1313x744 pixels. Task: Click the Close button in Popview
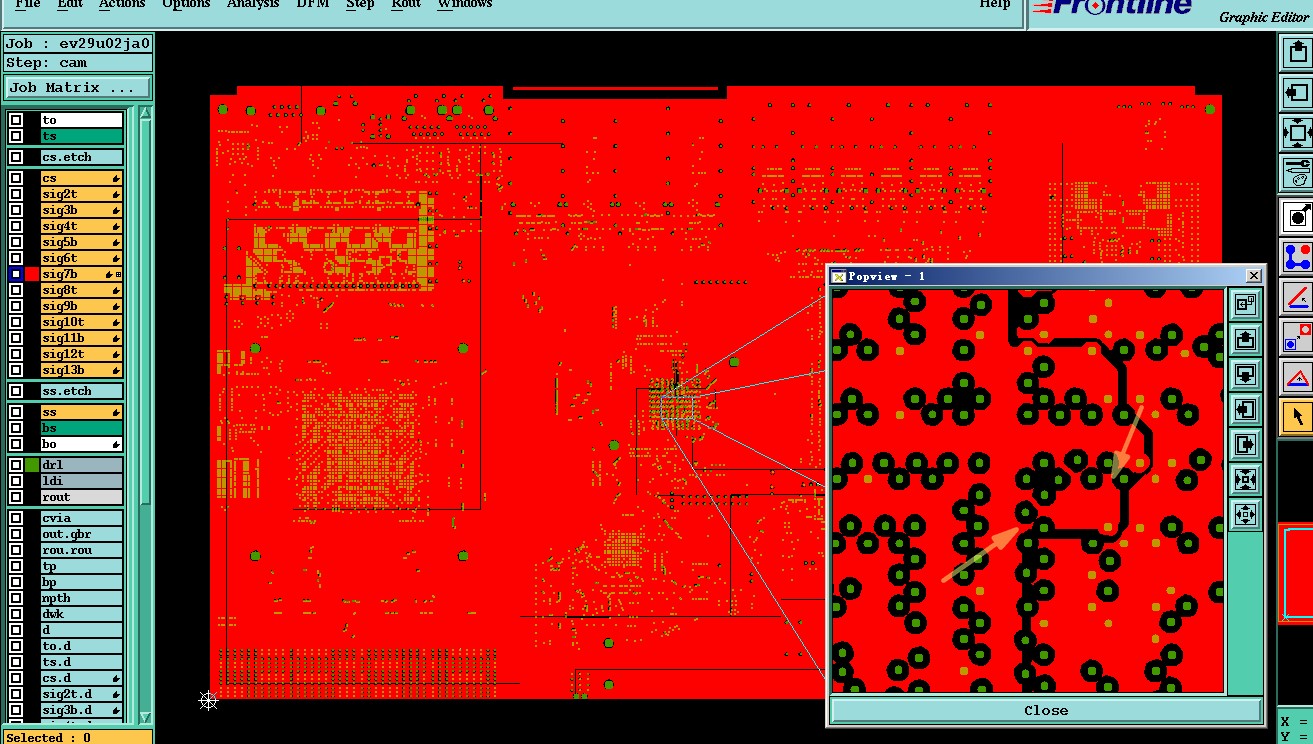(x=1046, y=710)
